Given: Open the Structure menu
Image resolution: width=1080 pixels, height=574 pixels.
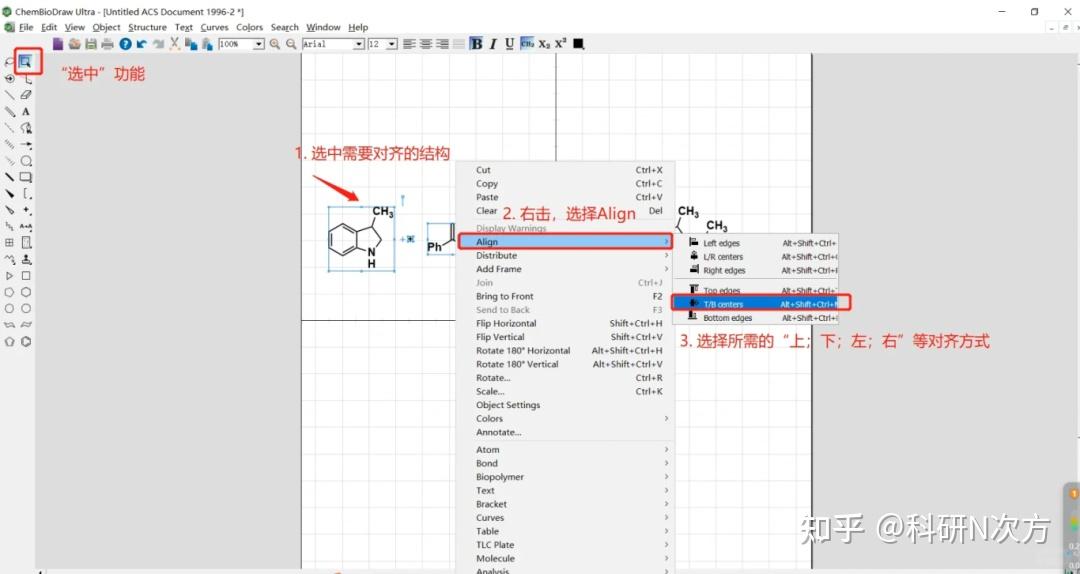Looking at the screenshot, I should click(x=147, y=28).
